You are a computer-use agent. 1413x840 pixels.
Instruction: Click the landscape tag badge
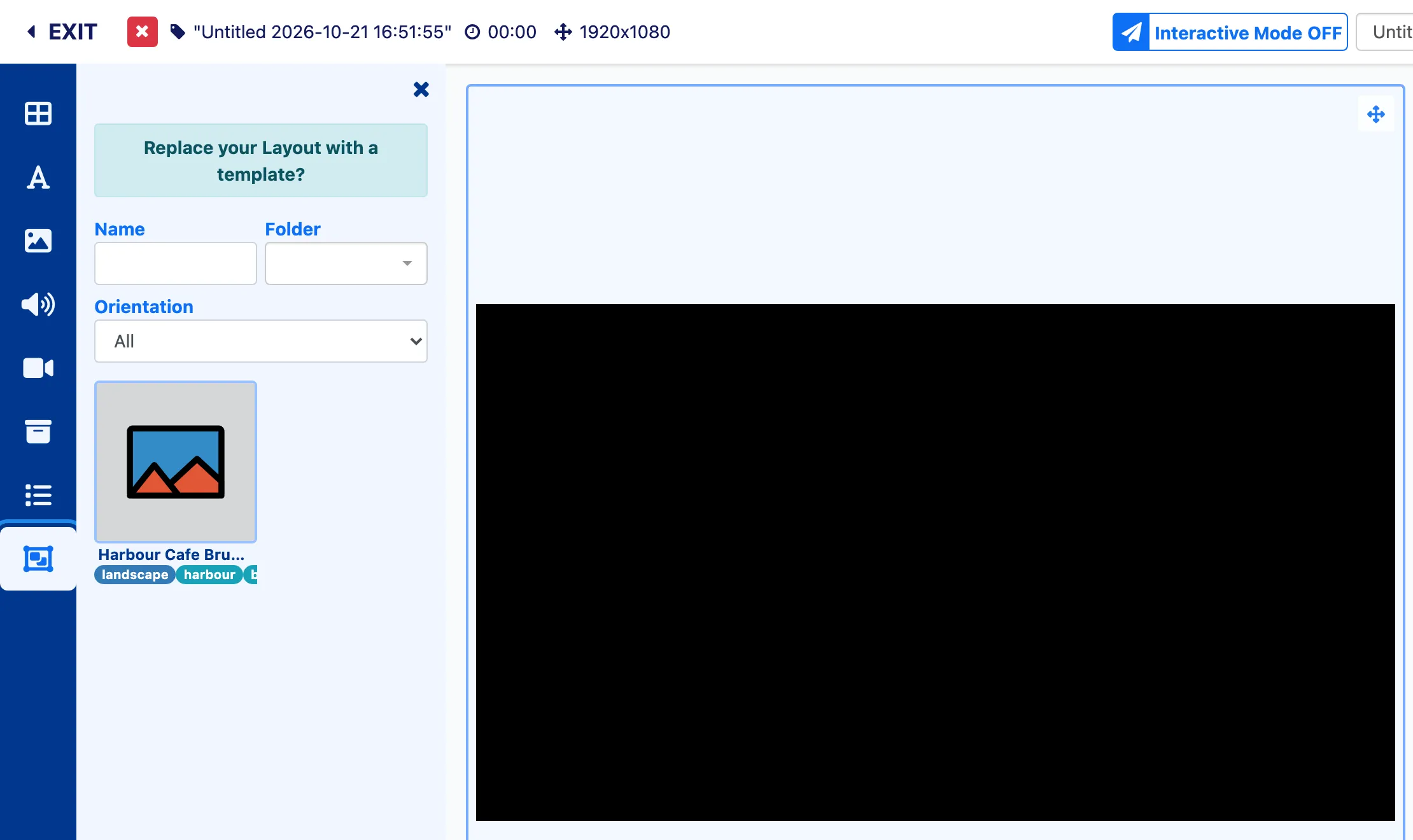point(135,575)
